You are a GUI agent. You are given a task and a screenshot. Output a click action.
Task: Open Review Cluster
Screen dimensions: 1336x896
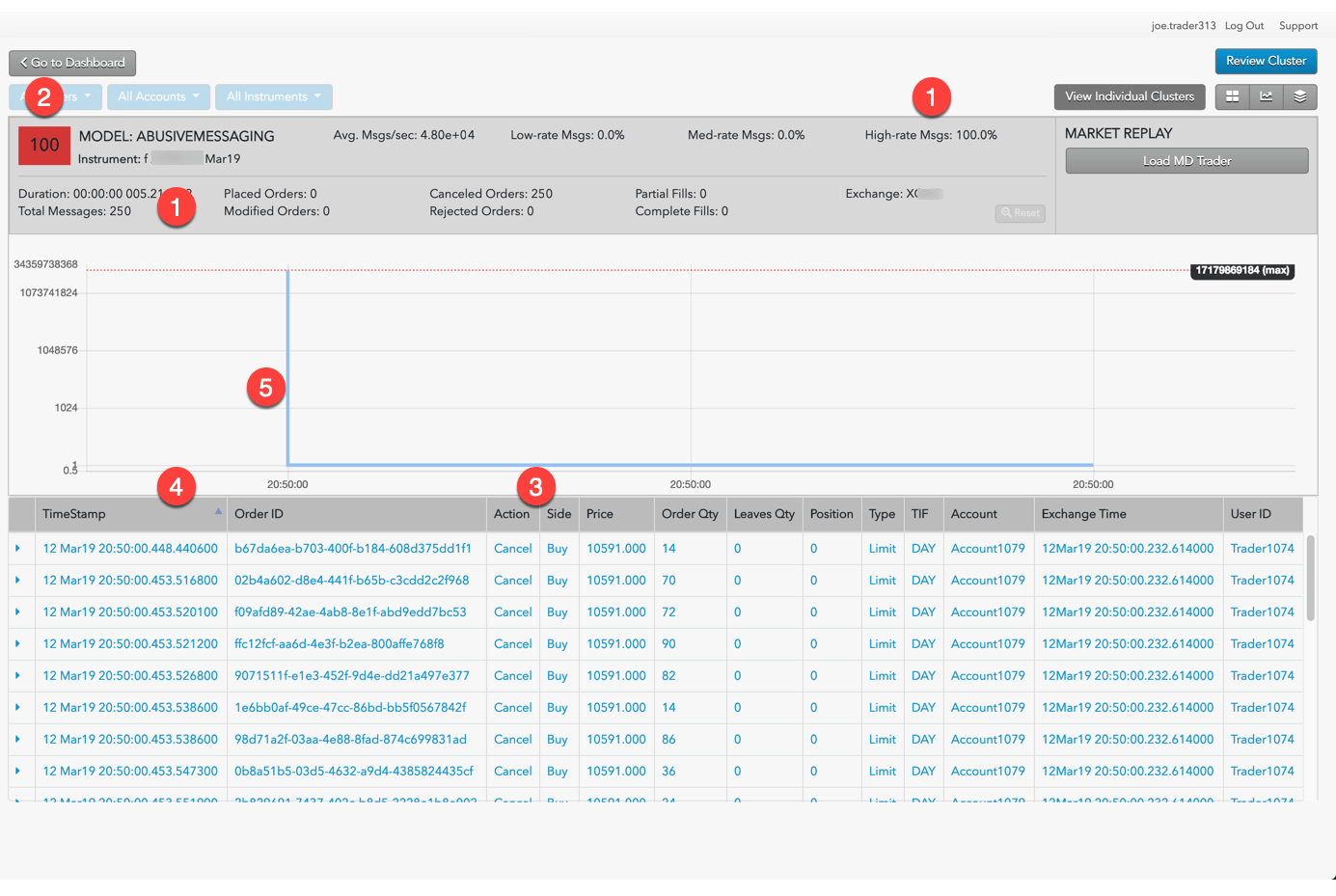[x=1266, y=61]
